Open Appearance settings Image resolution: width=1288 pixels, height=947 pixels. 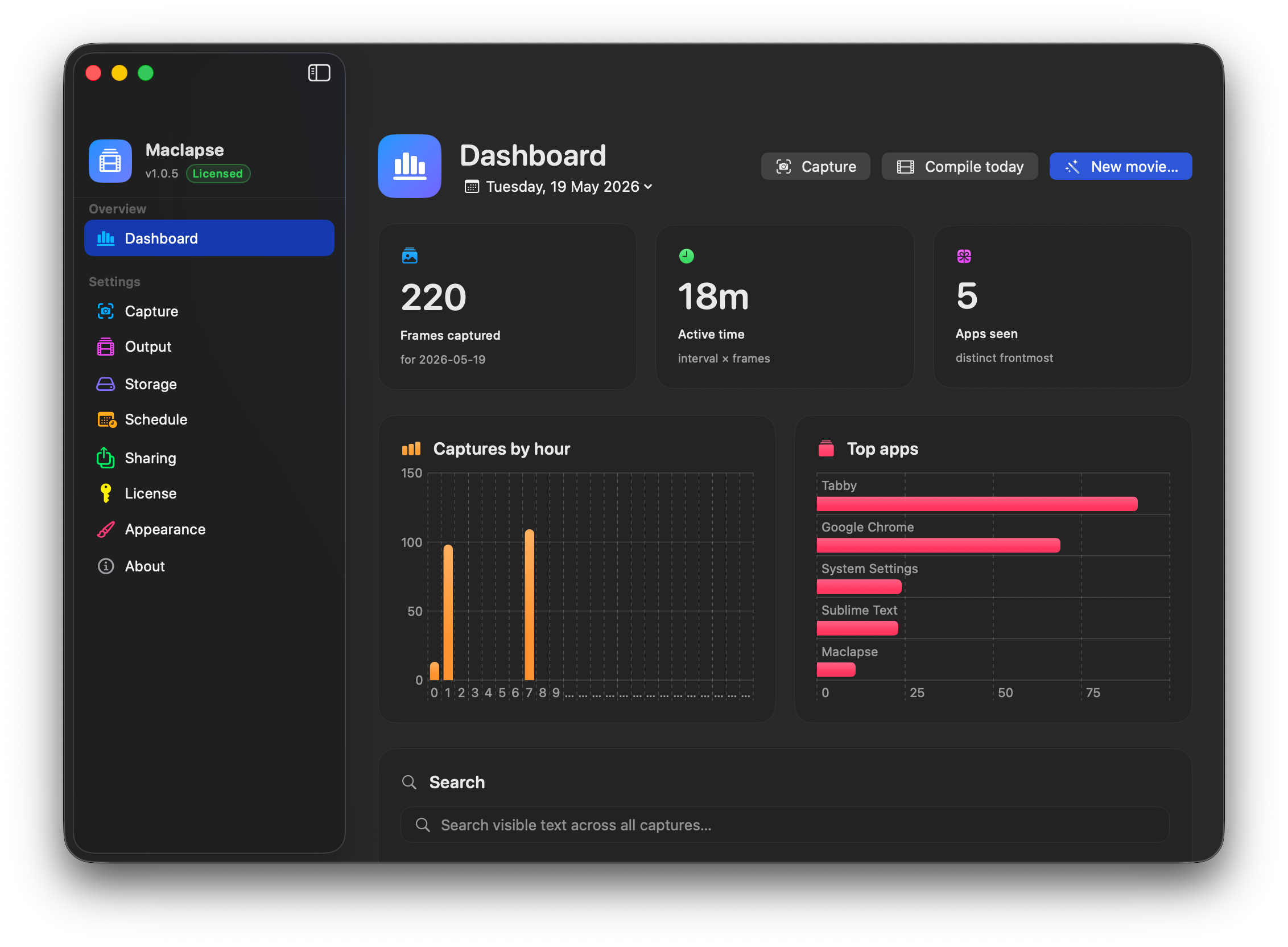pyautogui.click(x=209, y=530)
